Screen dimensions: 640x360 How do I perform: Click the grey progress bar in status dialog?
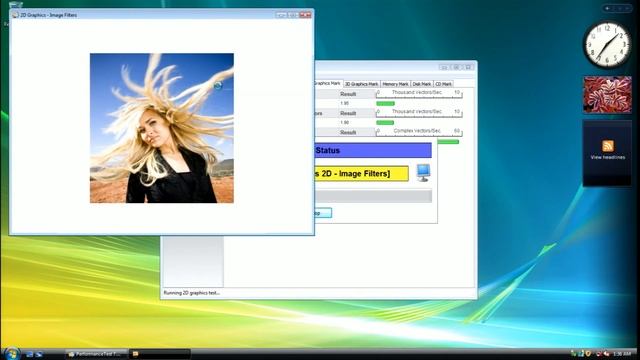pos(373,196)
